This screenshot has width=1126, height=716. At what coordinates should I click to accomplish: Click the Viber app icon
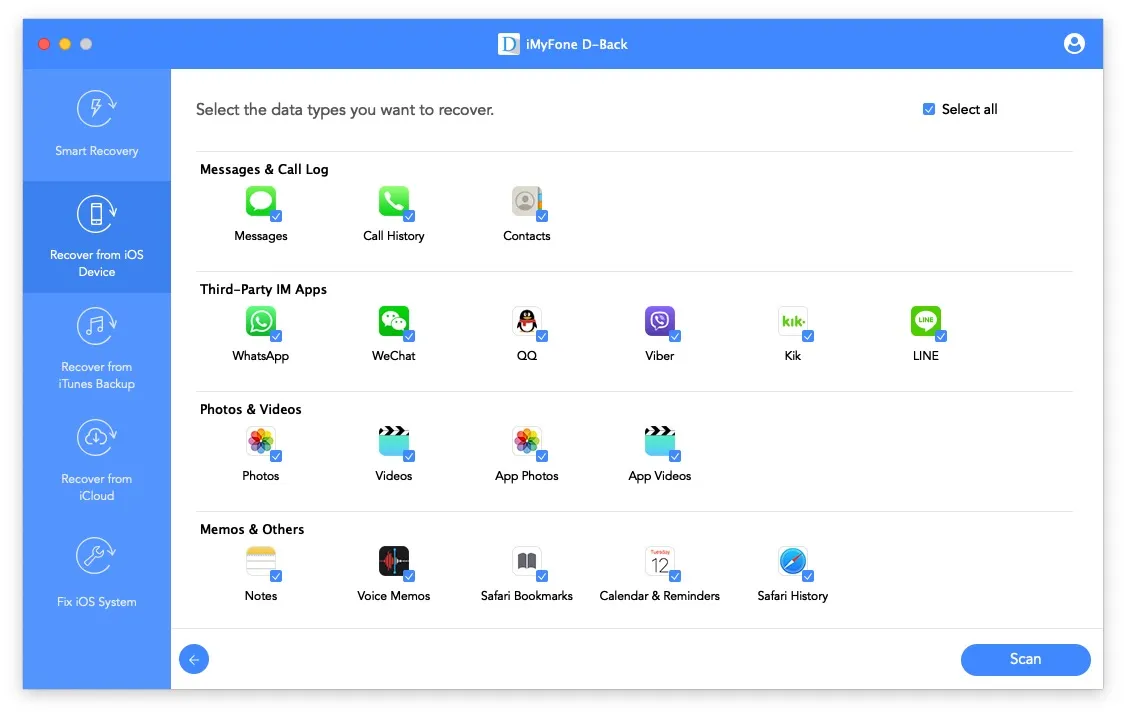coord(660,319)
